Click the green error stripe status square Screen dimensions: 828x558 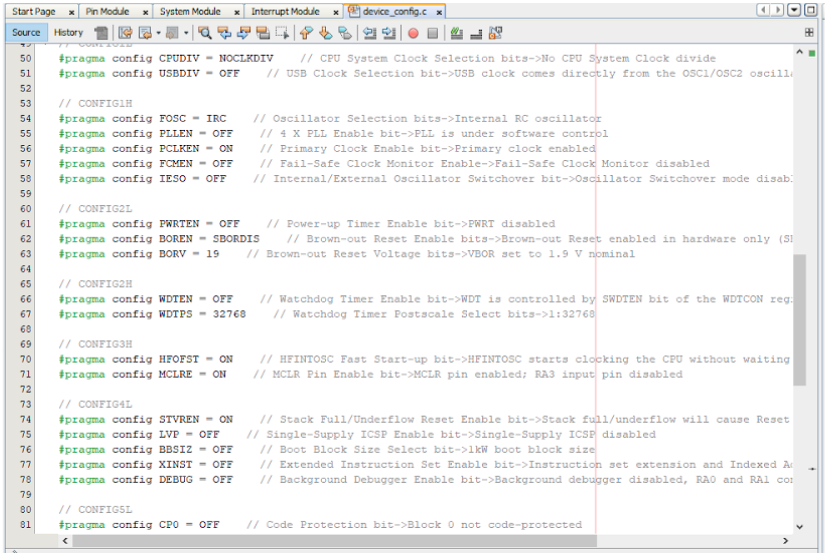[812, 53]
